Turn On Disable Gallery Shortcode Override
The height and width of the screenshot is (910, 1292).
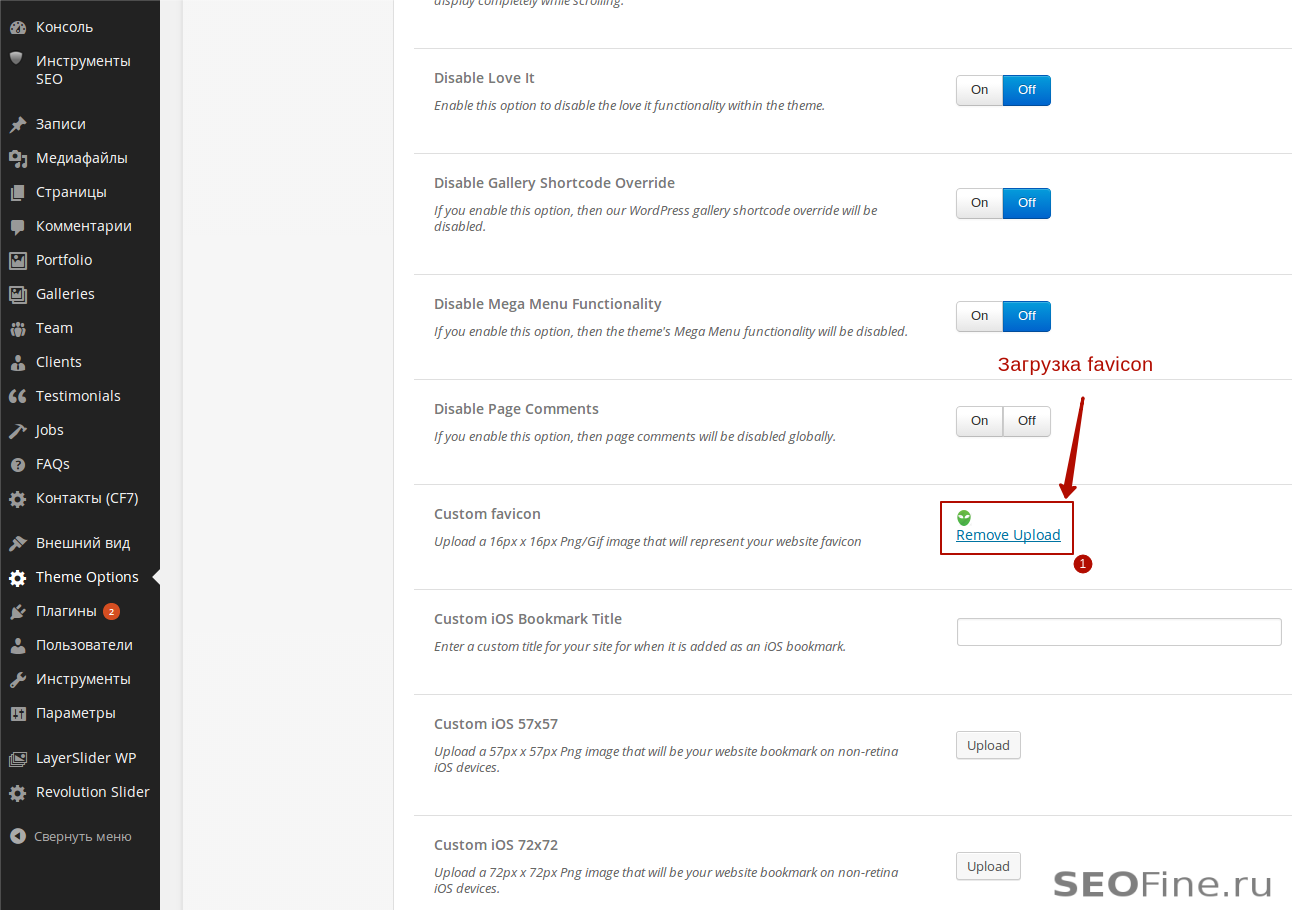pyautogui.click(x=979, y=203)
